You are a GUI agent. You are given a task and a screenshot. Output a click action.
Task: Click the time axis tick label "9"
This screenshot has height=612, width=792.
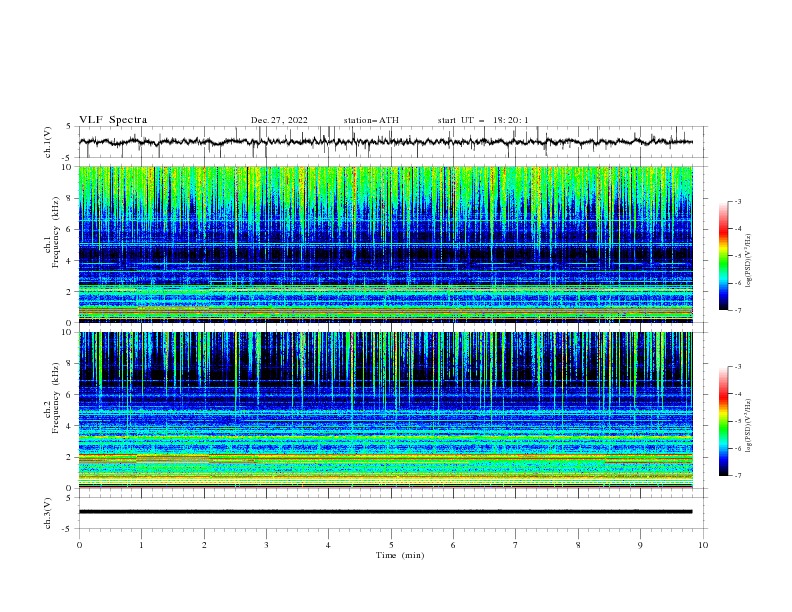pyautogui.click(x=640, y=545)
